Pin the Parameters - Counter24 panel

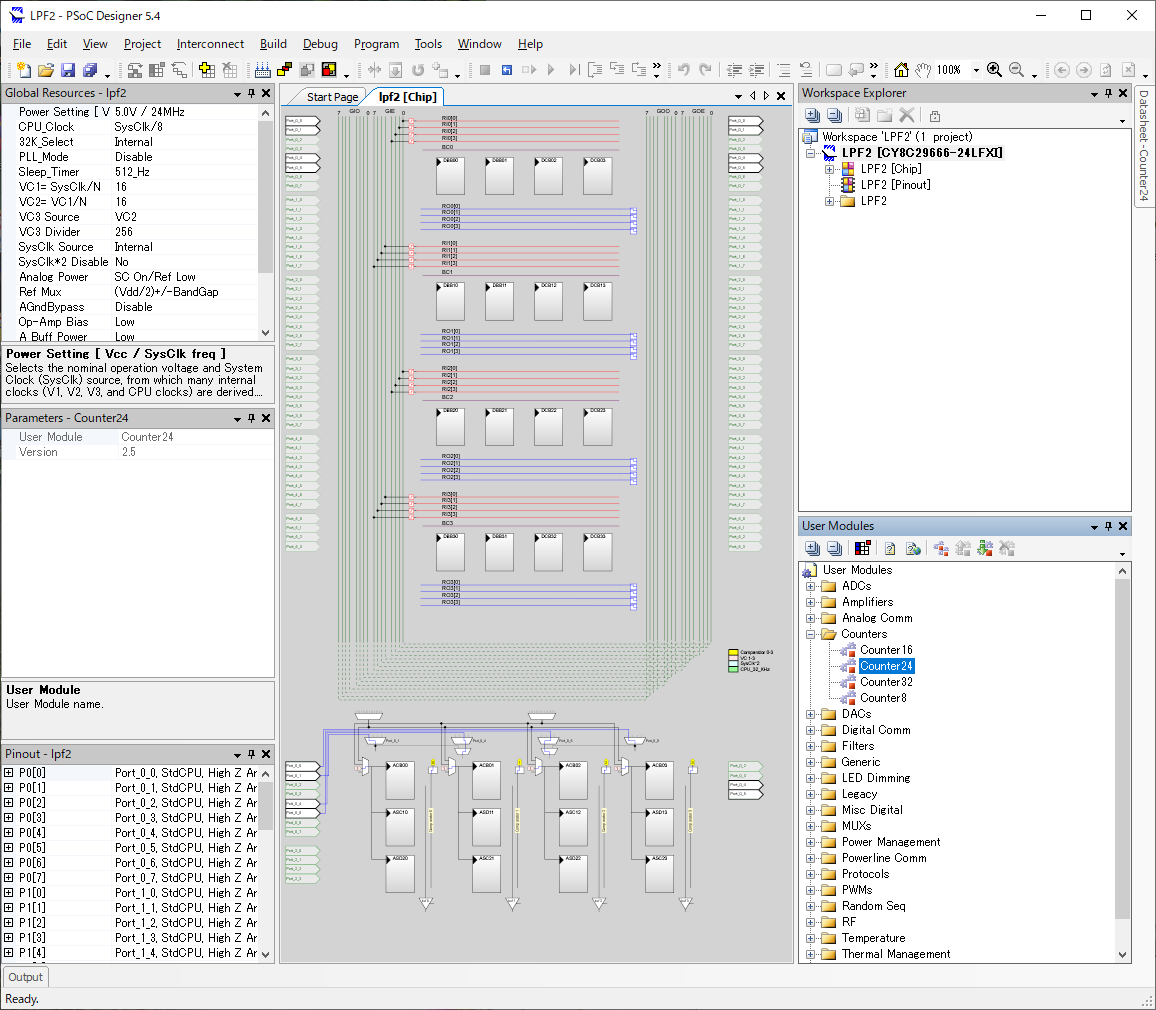(x=251, y=418)
